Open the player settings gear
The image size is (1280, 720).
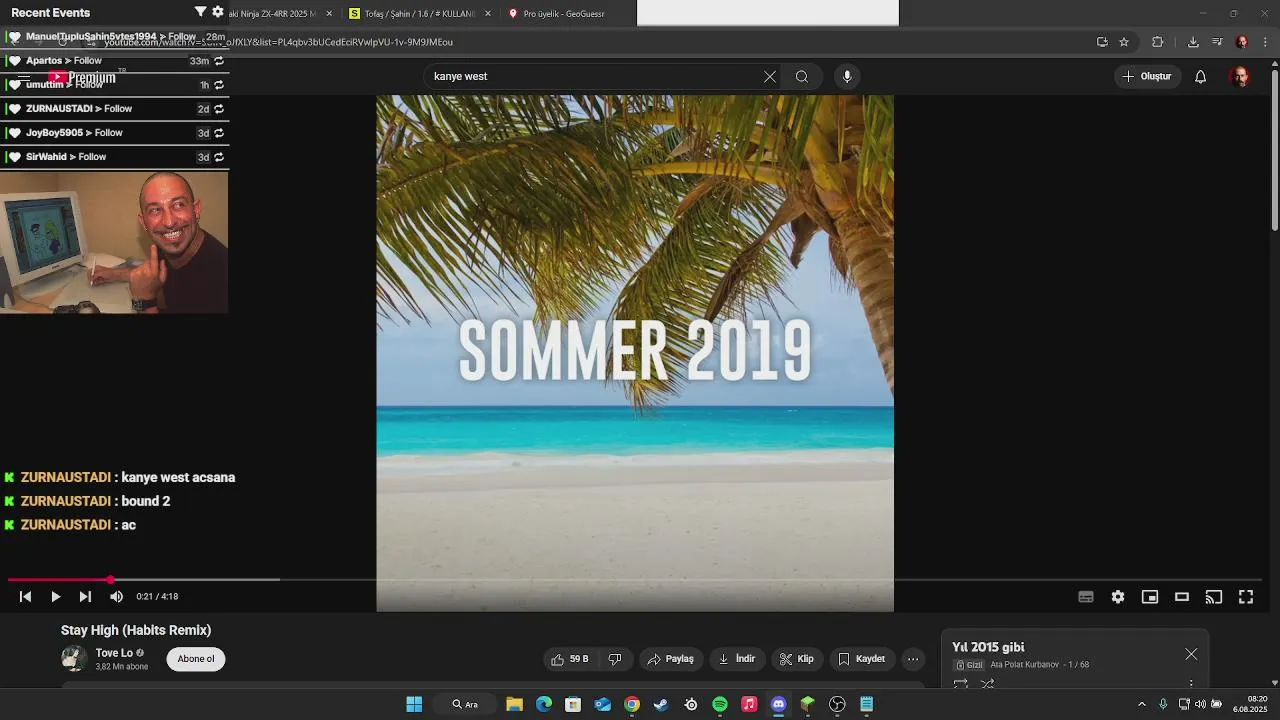[x=1118, y=597]
